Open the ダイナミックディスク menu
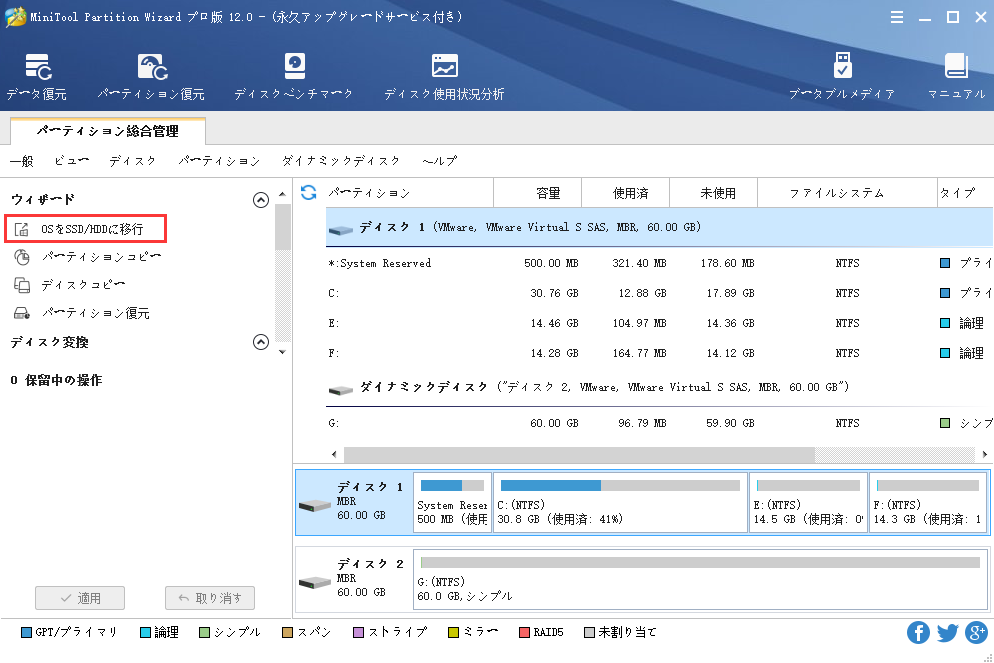This screenshot has height=663, width=994. pyautogui.click(x=341, y=161)
